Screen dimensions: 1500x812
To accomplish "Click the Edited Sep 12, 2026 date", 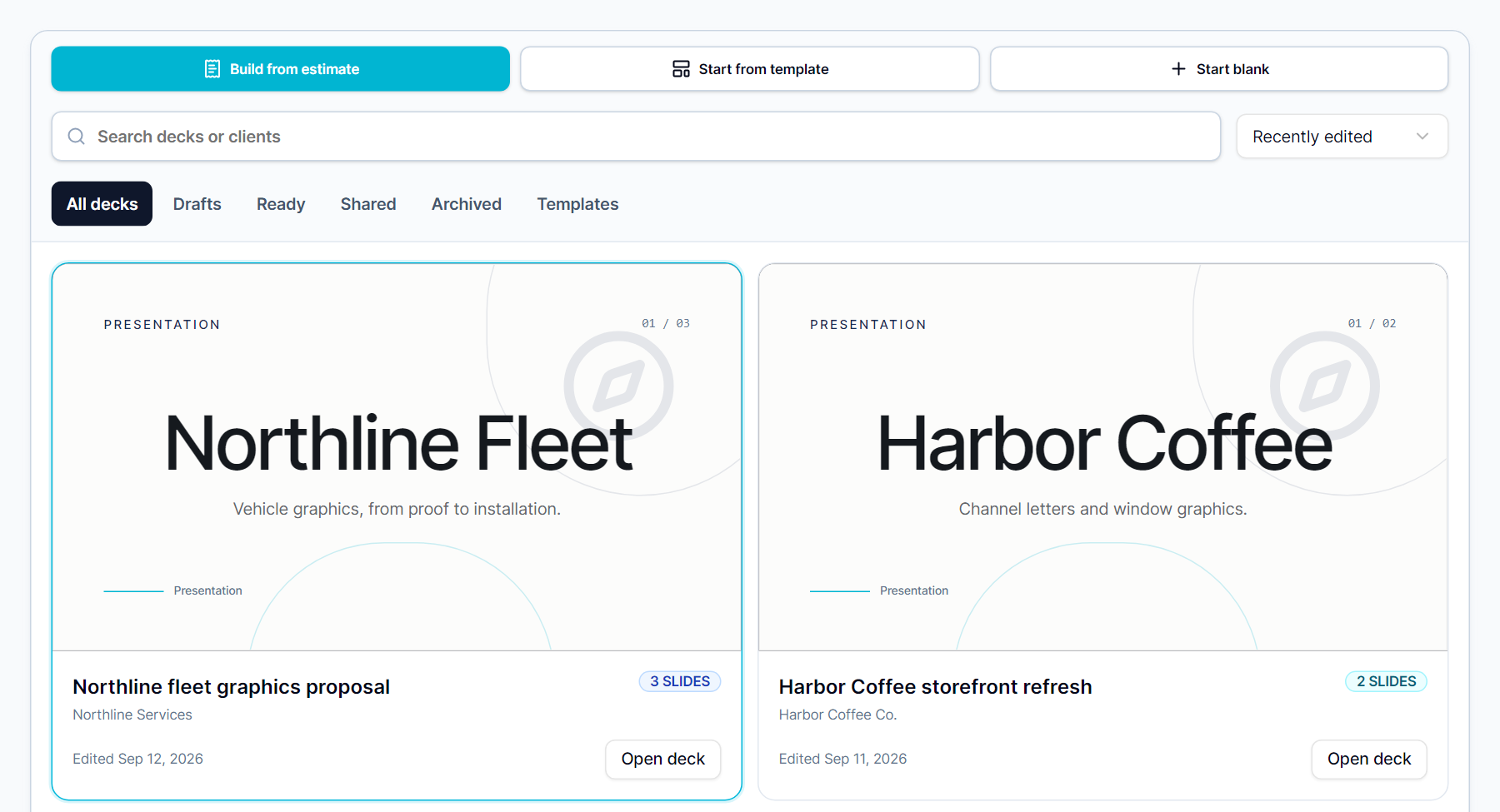I will 137,759.
